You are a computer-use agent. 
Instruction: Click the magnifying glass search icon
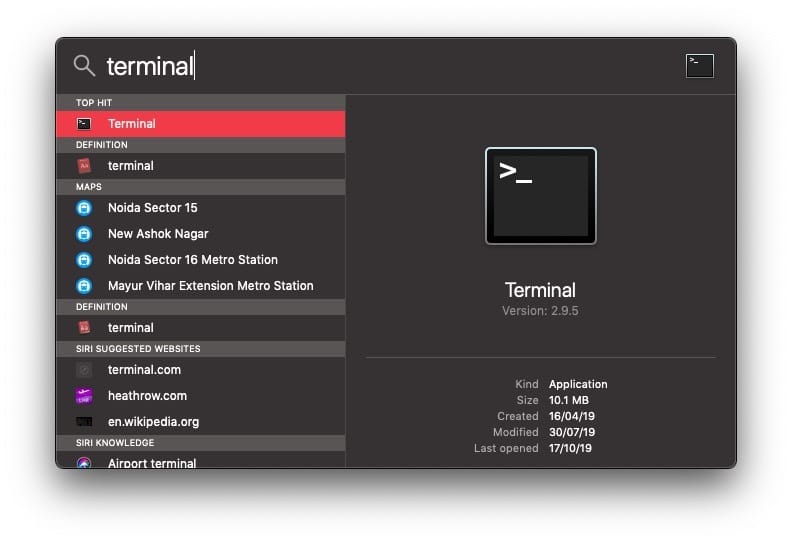point(85,66)
